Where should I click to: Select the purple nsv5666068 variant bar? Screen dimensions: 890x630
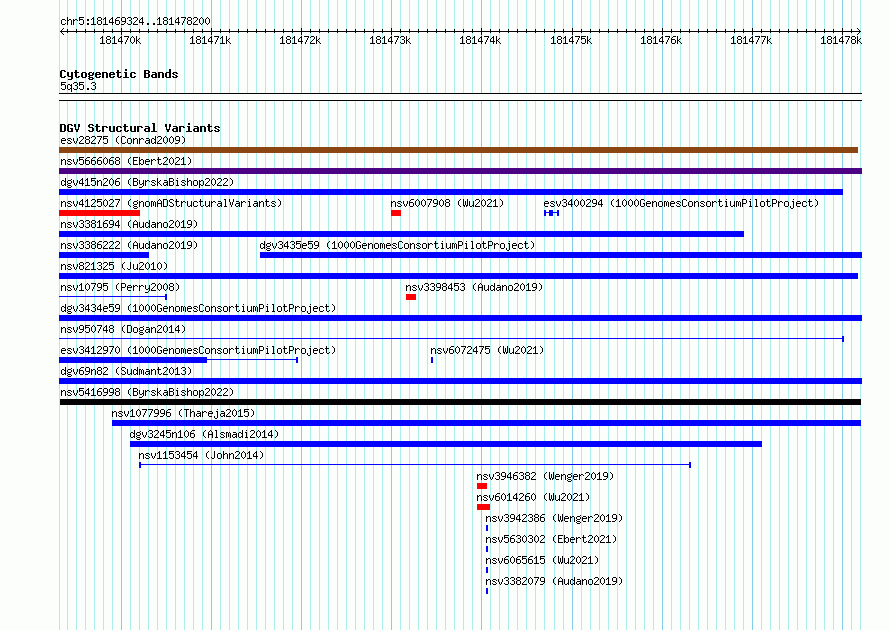(x=460, y=171)
